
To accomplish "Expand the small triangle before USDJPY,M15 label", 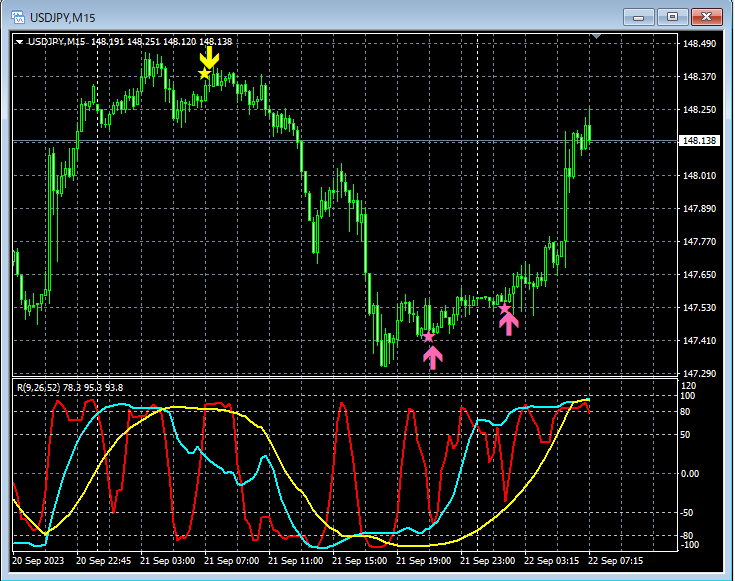I will 19,42.
